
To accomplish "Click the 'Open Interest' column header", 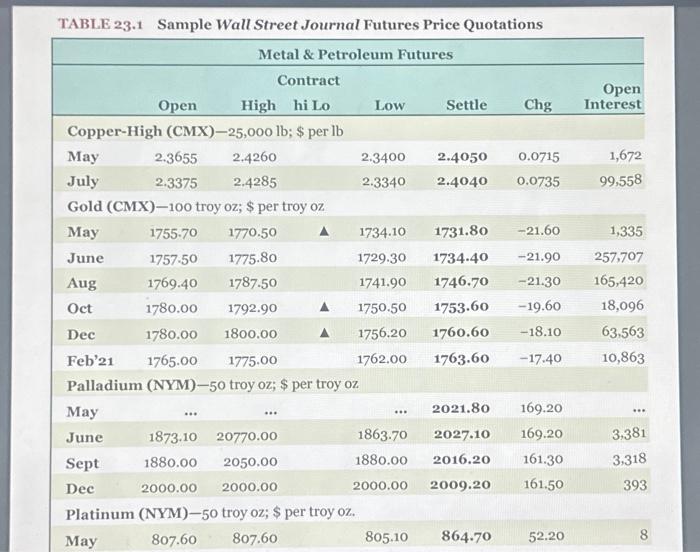I will tap(612, 96).
